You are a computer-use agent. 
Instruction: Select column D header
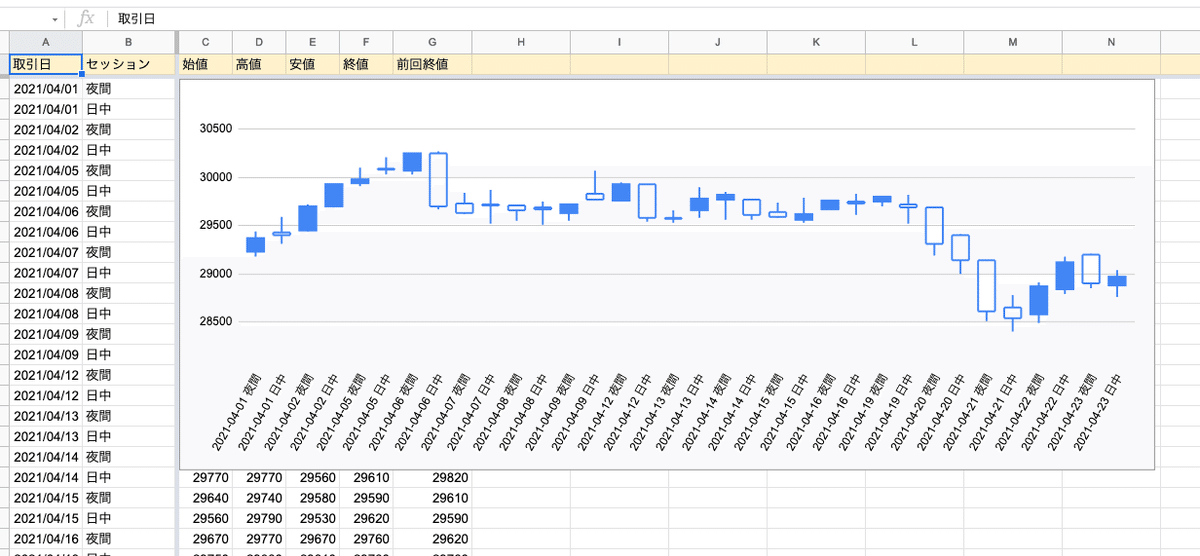tap(259, 42)
